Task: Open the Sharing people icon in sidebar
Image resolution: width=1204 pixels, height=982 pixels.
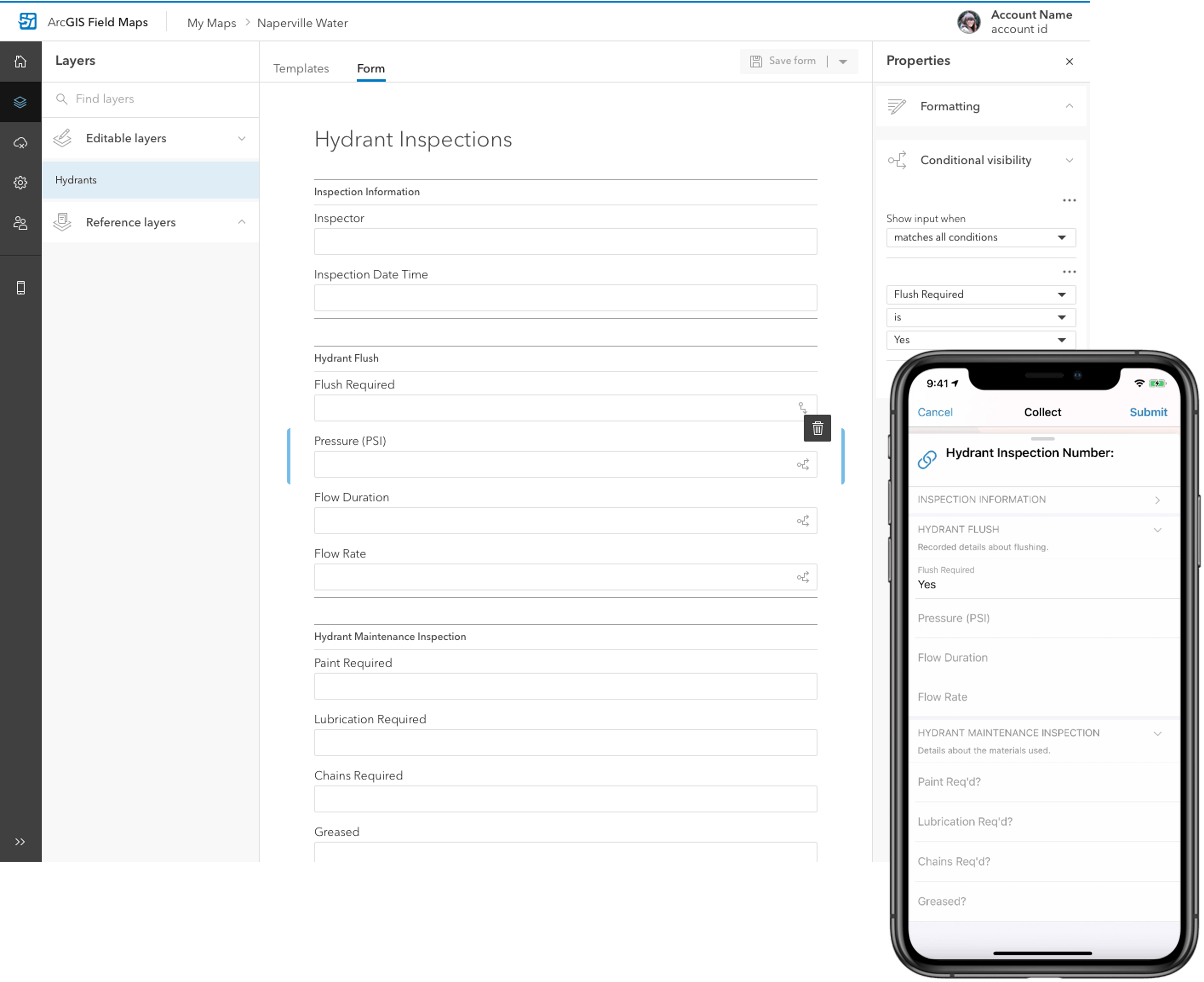Action: (20, 223)
